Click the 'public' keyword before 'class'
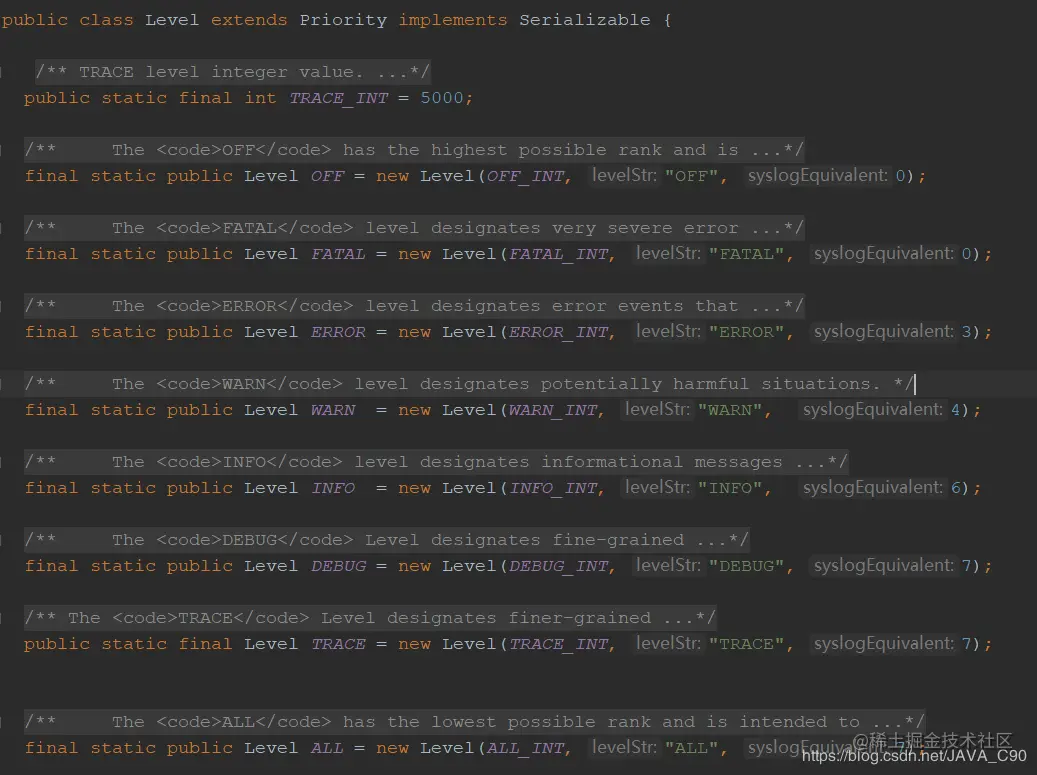1037x775 pixels. pos(34,20)
